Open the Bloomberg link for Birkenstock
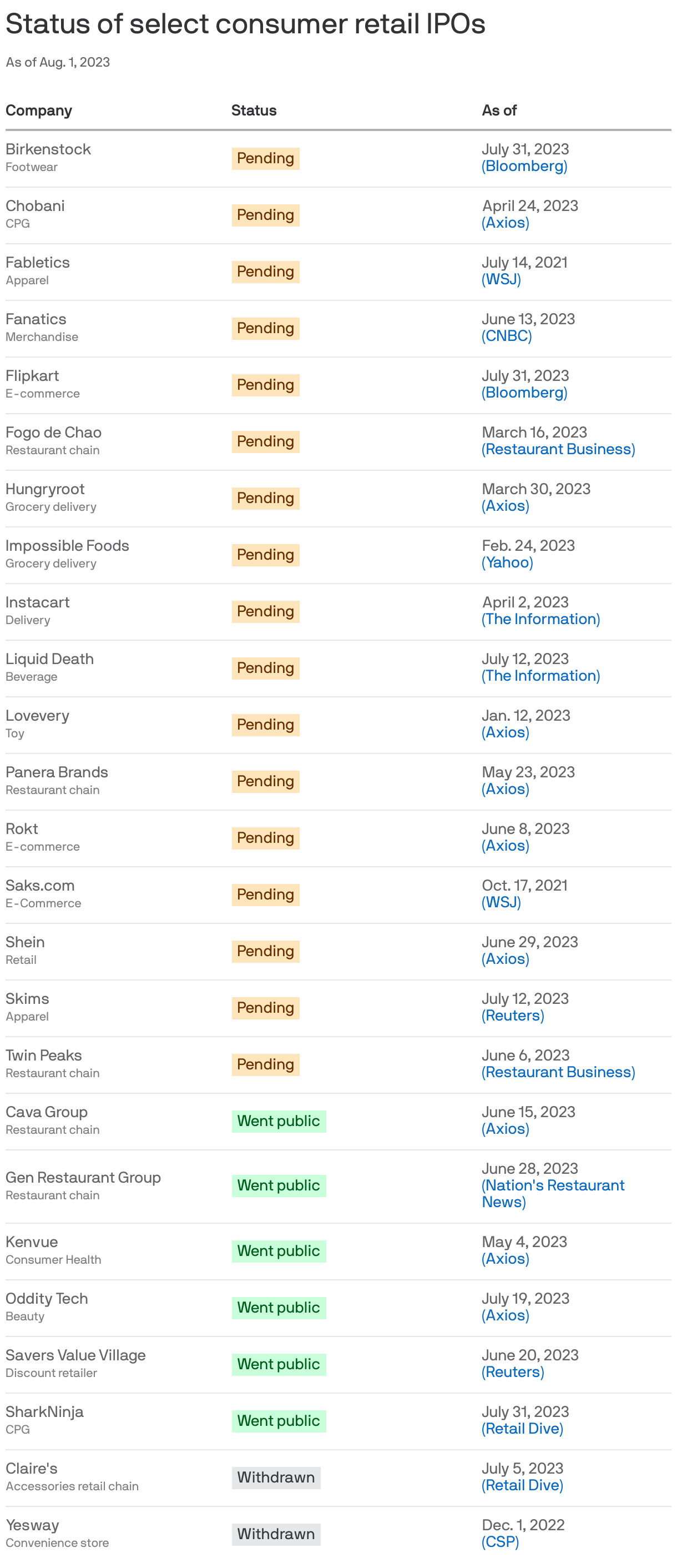The width and height of the screenshot is (677, 1568). [524, 166]
